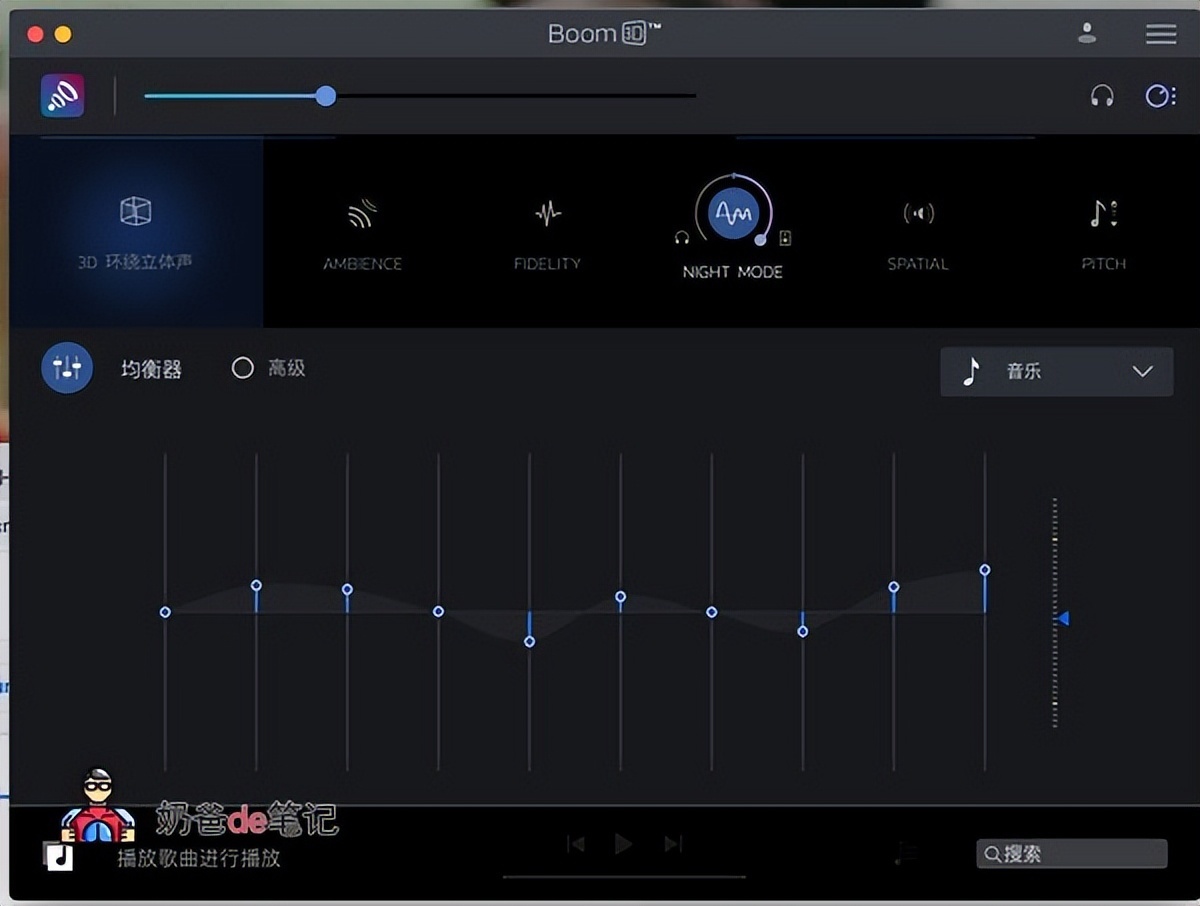Viewport: 1200px width, 906px height.
Task: Click the Night Mode intensity dial knob
Action: (760, 240)
